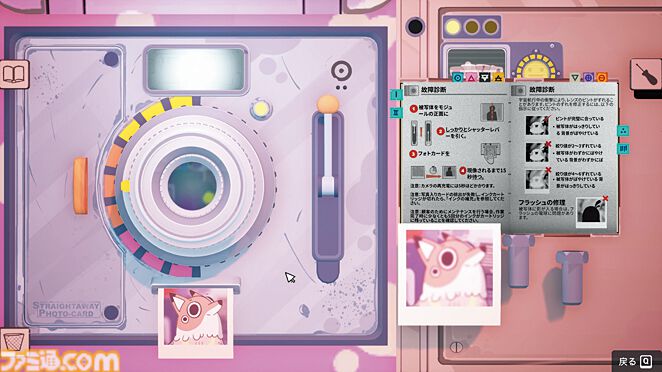Click the yellow smiley face gauge
This screenshot has height=372, width=662.
tap(536, 67)
